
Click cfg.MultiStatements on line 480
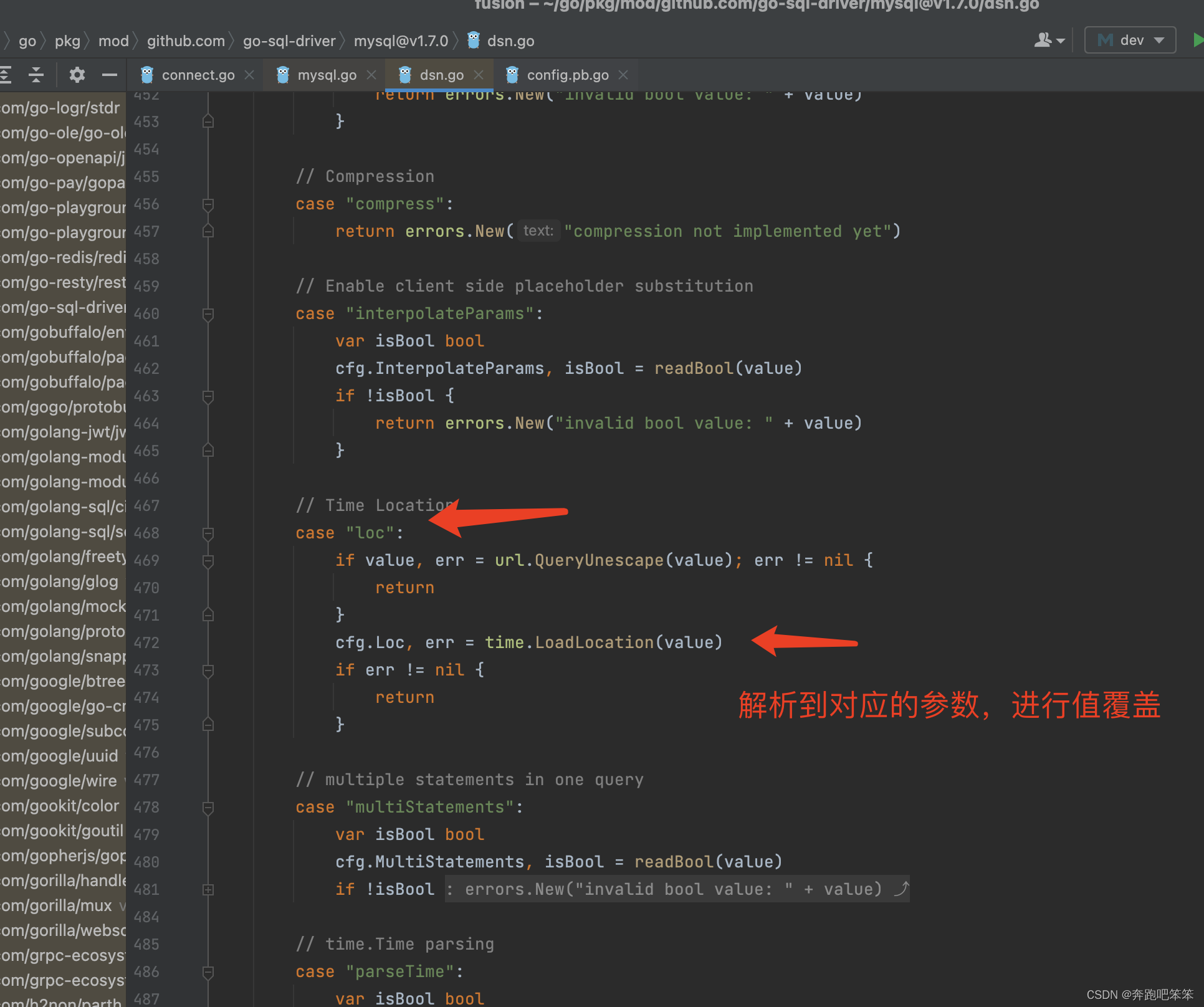pyautogui.click(x=429, y=862)
